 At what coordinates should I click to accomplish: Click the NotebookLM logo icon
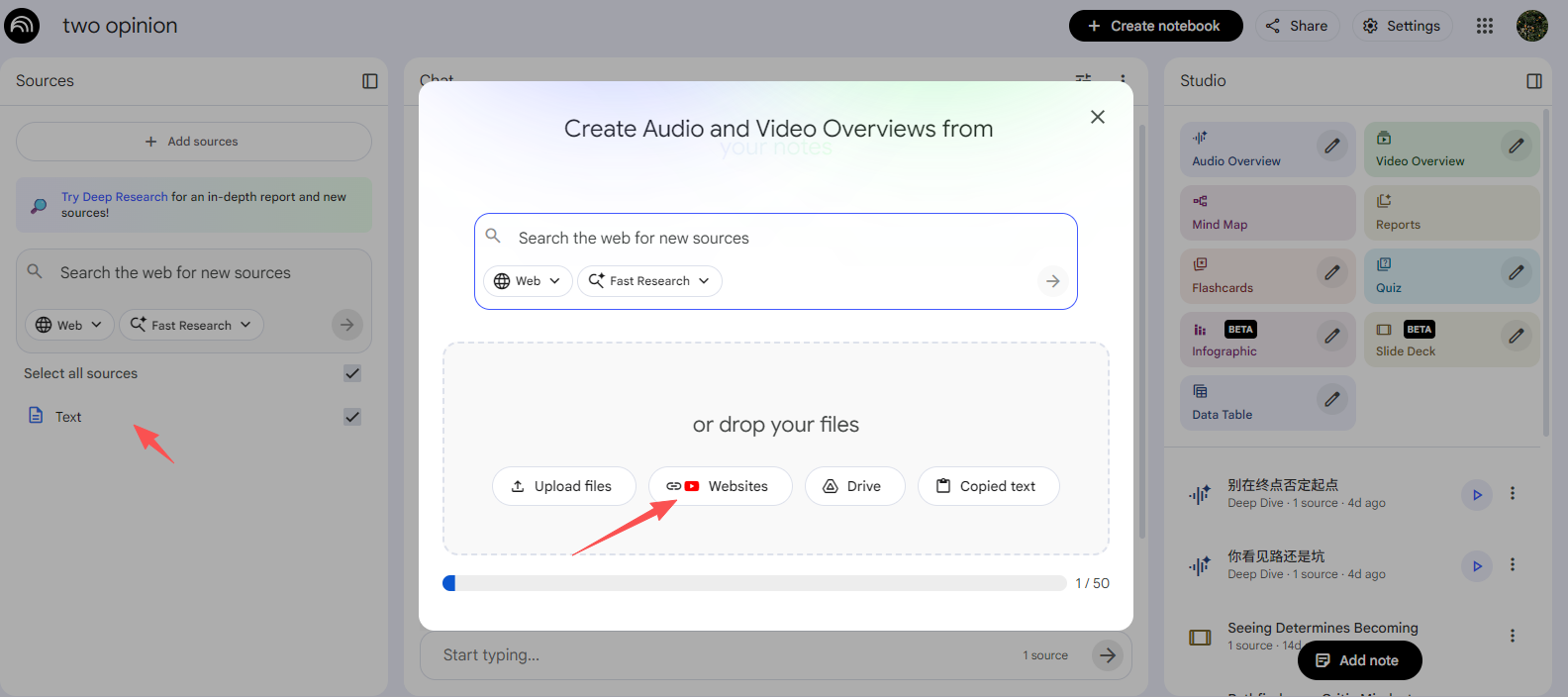[22, 26]
